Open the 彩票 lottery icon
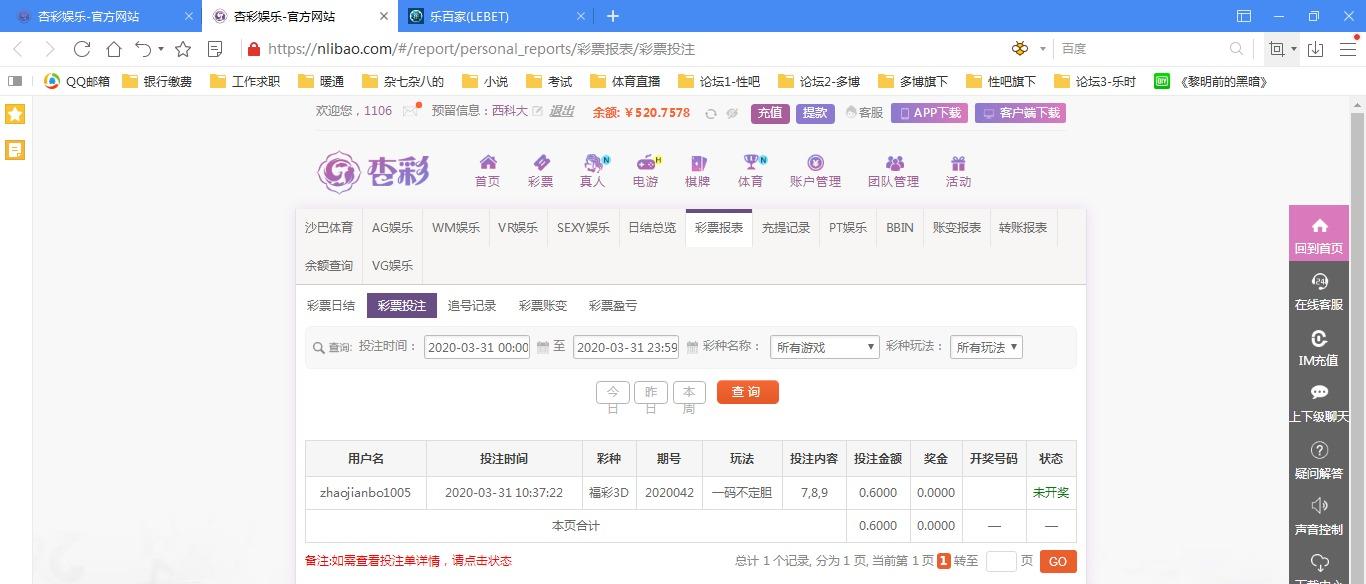This screenshot has width=1366, height=584. pyautogui.click(x=540, y=163)
